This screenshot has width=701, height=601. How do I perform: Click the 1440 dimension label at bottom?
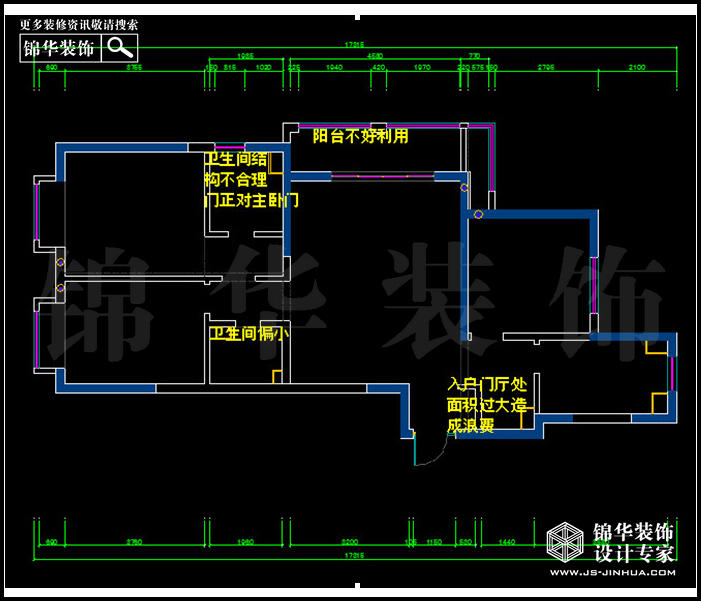[x=506, y=541]
